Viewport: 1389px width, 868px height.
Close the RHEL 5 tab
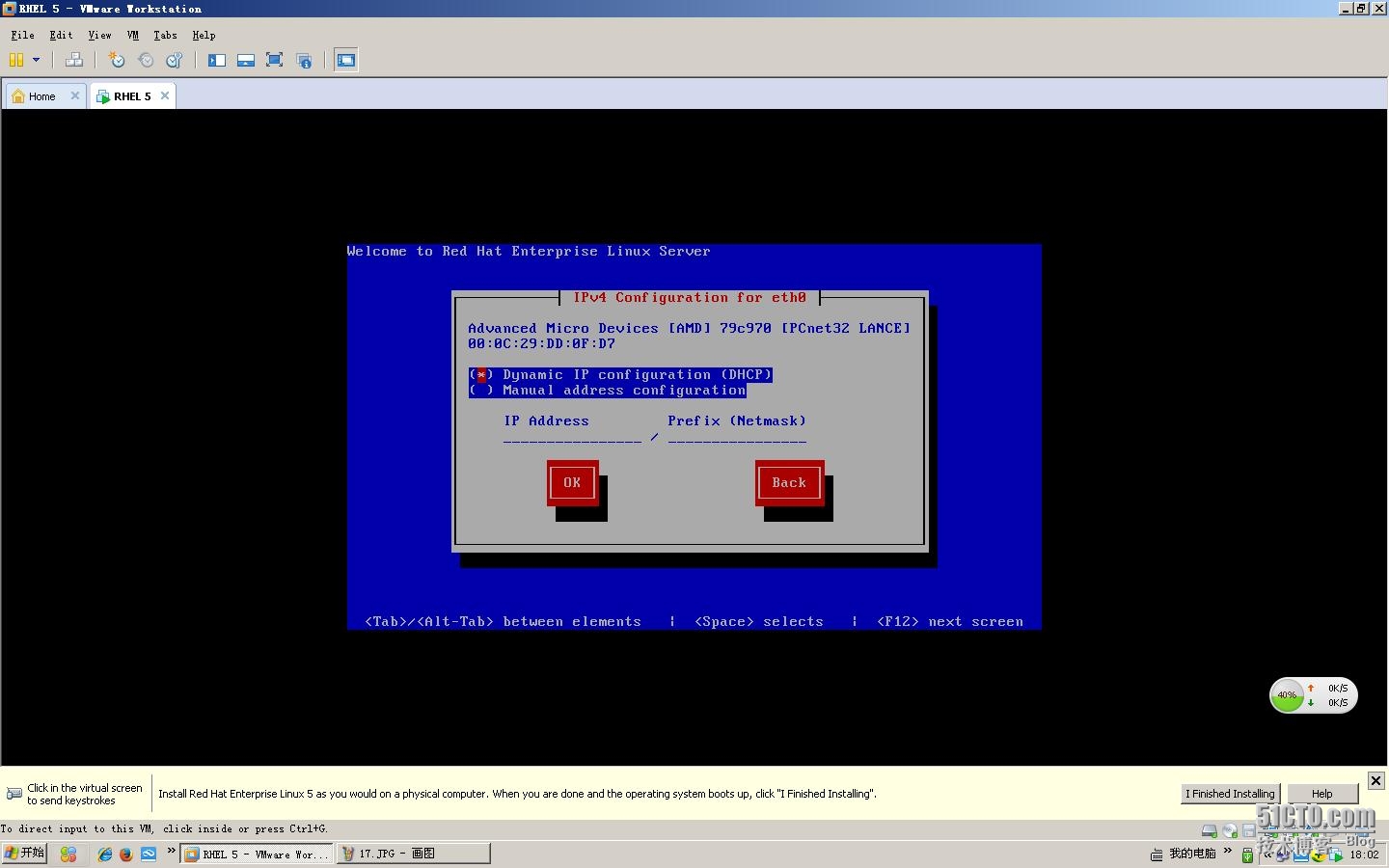pos(165,95)
